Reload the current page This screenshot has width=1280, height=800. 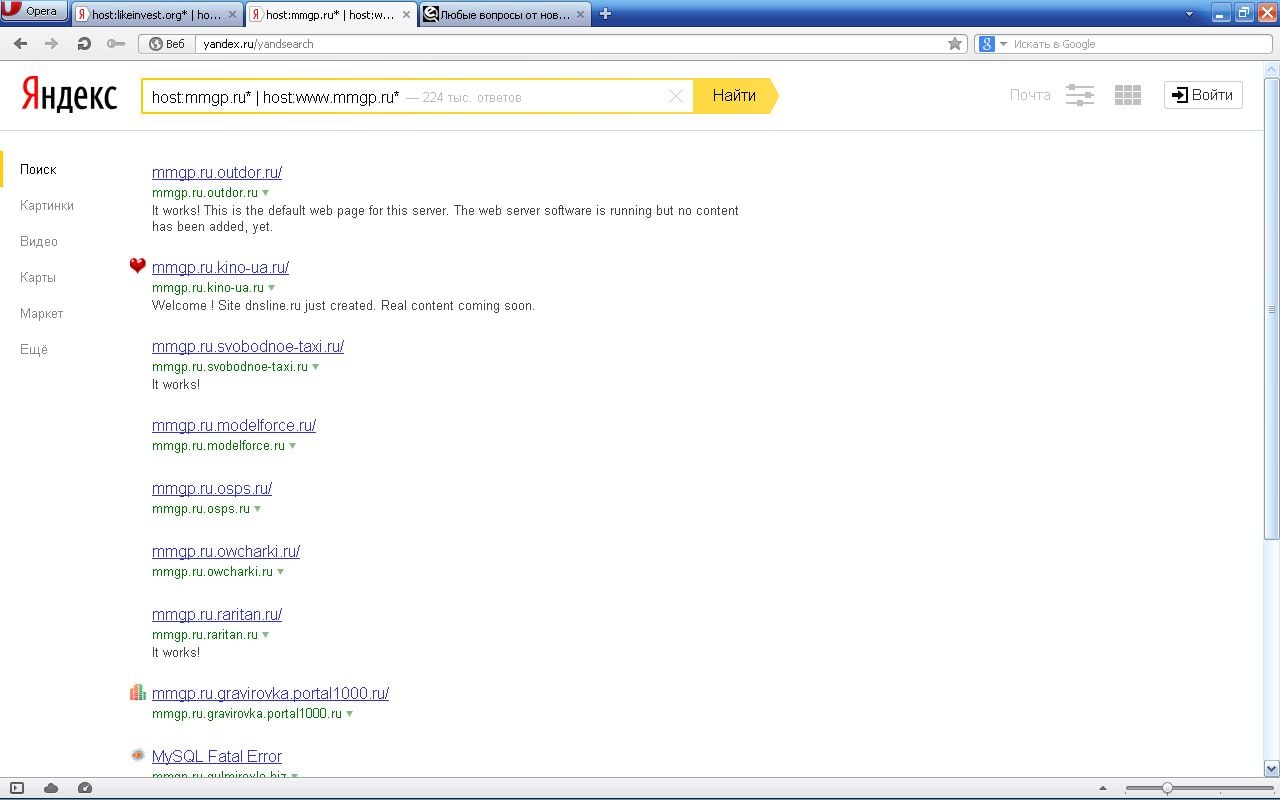[84, 44]
